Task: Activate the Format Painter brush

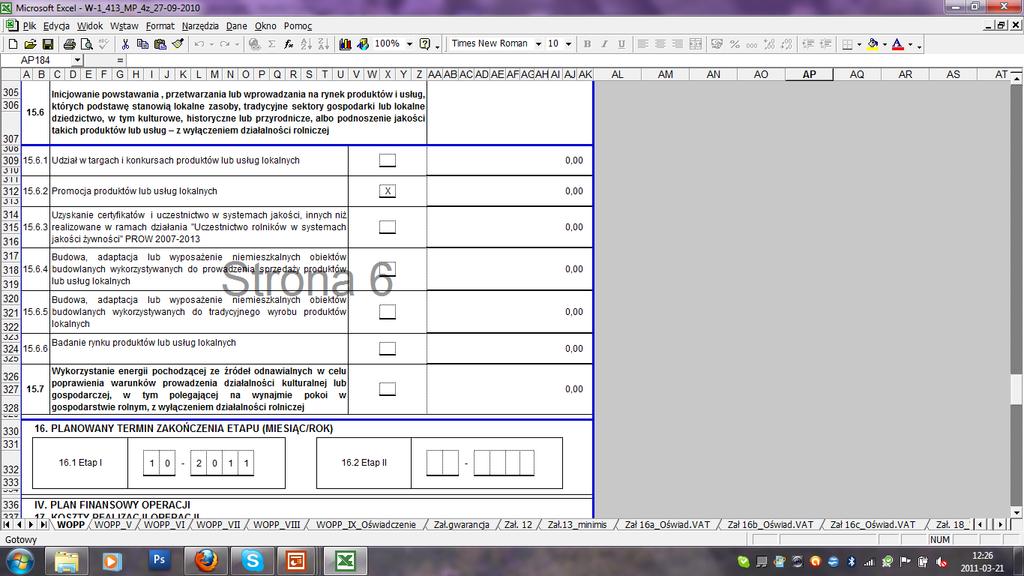Action: pos(178,44)
